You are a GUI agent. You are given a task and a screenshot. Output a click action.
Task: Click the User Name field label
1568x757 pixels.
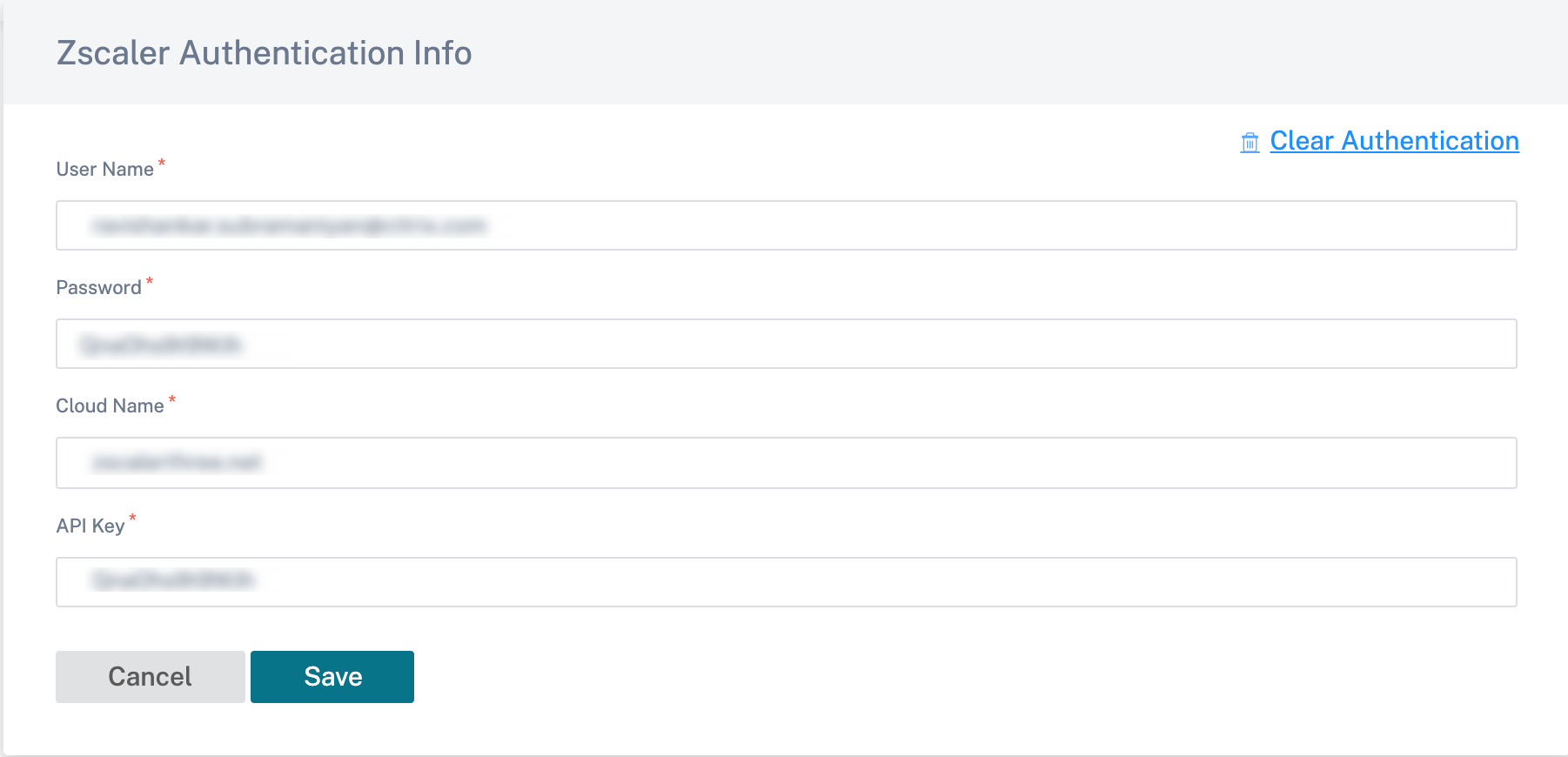click(x=105, y=170)
